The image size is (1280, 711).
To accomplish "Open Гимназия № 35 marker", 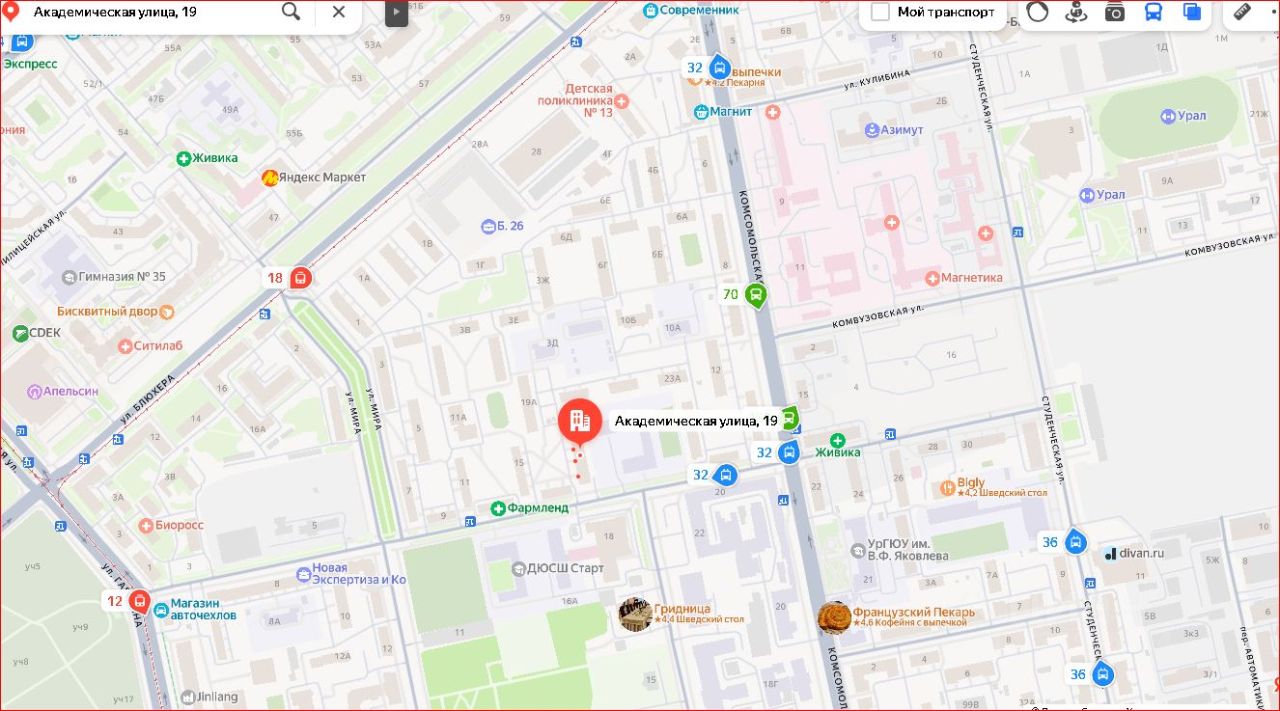I will [x=69, y=277].
